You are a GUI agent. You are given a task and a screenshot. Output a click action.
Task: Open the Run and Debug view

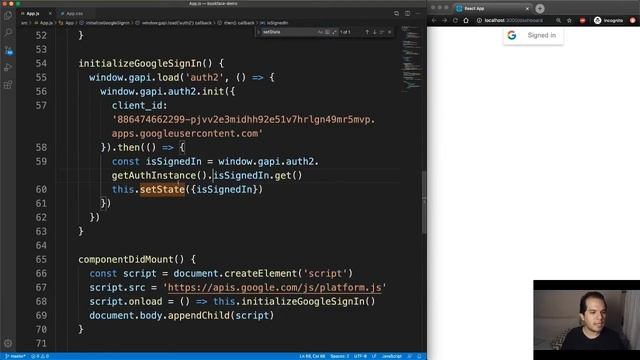pyautogui.click(x=8, y=67)
